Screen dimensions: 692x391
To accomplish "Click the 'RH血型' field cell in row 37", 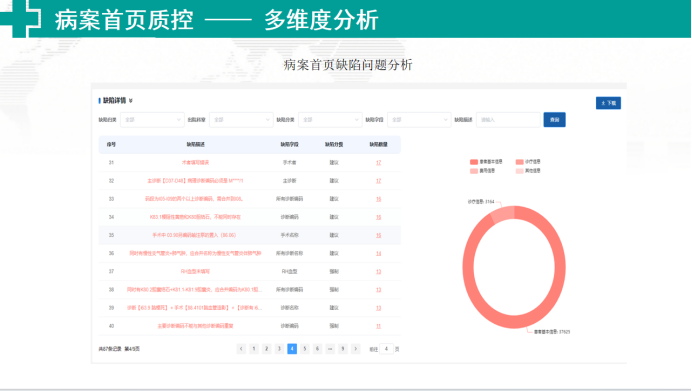I will 290,272.
